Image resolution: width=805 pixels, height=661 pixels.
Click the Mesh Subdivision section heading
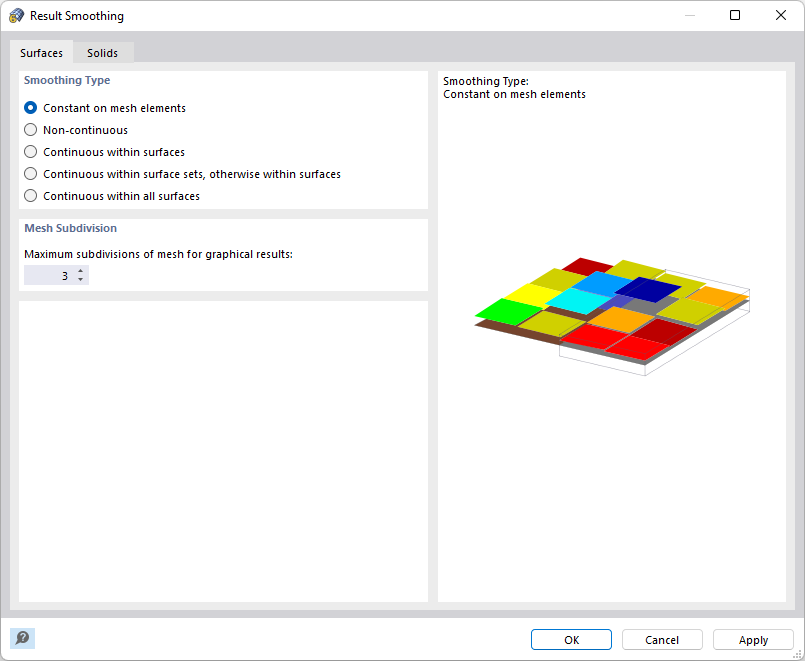(x=71, y=228)
